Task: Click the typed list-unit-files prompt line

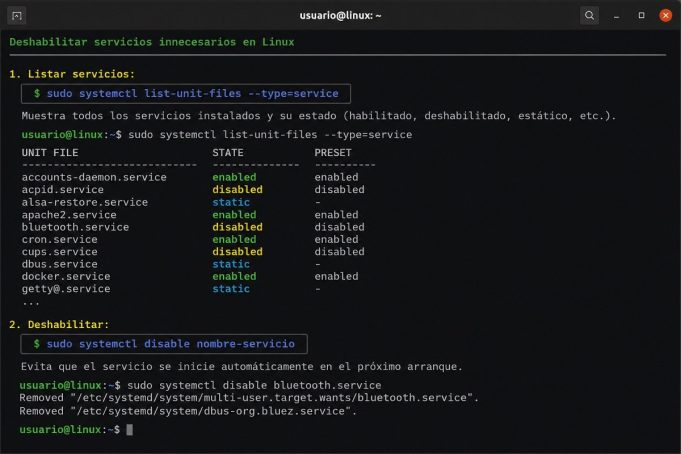Action: coord(217,135)
